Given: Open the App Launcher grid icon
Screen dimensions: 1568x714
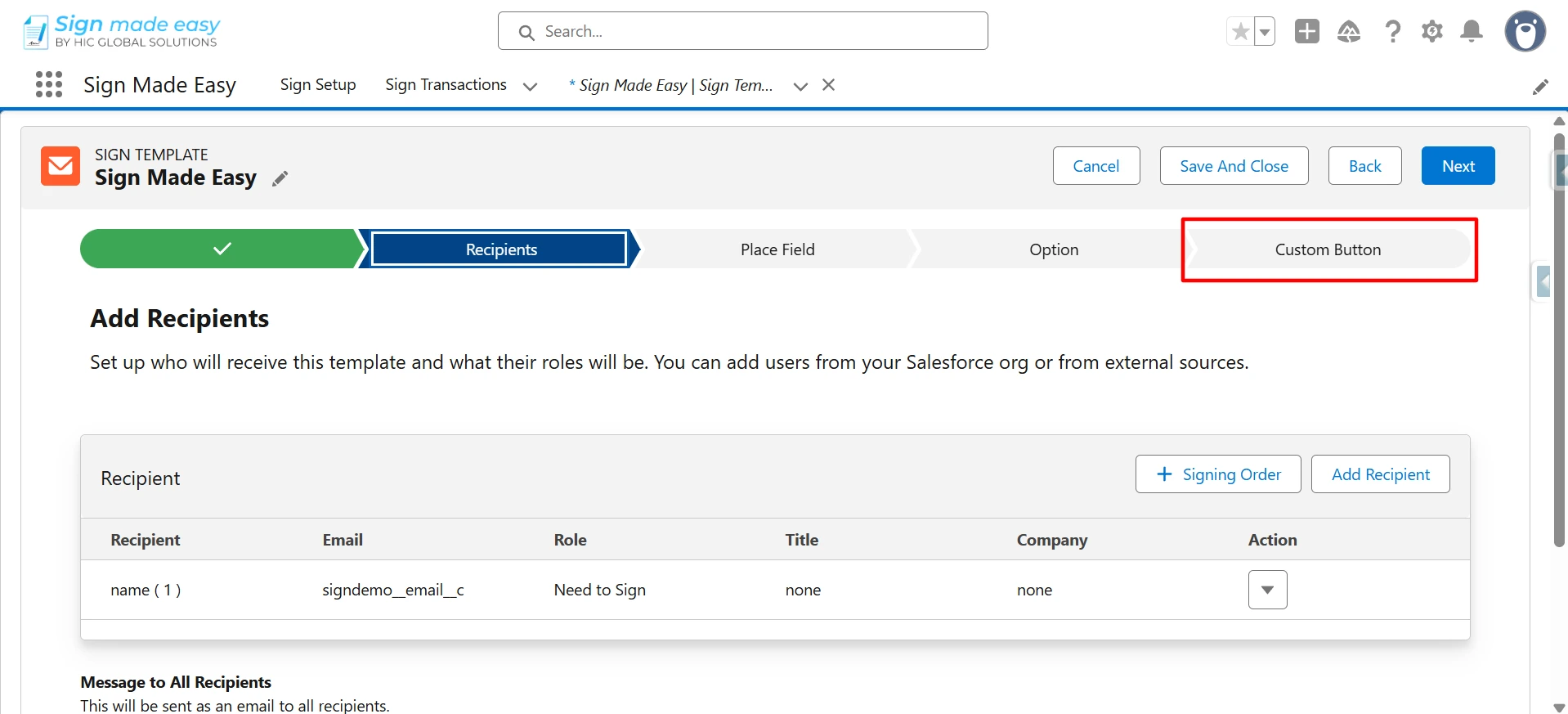Looking at the screenshot, I should point(49,84).
